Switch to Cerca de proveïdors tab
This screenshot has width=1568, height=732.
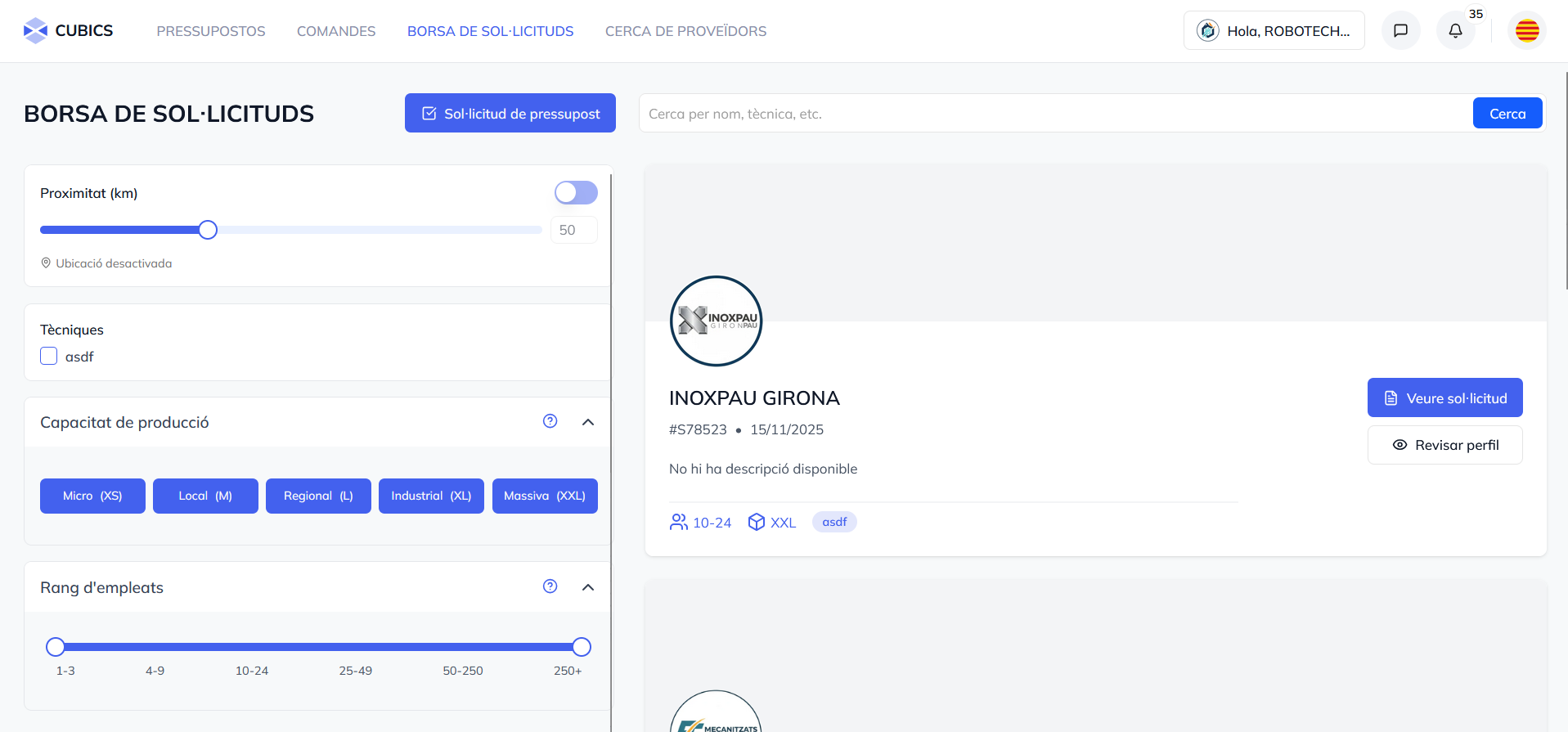pyautogui.click(x=685, y=31)
